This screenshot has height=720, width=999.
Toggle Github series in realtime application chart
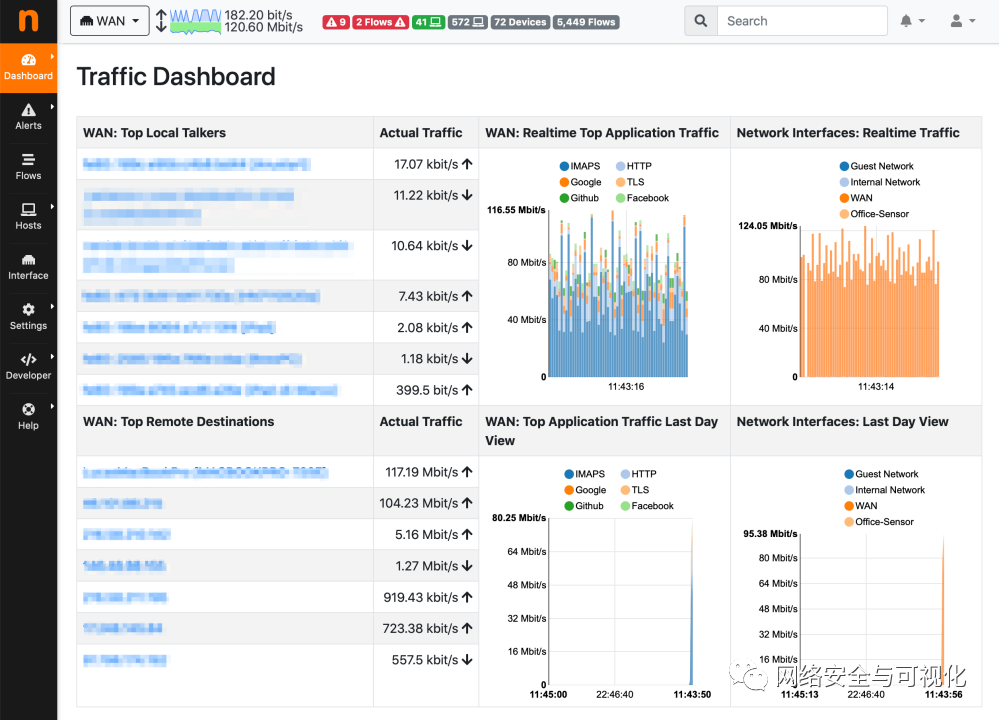[x=579, y=198]
